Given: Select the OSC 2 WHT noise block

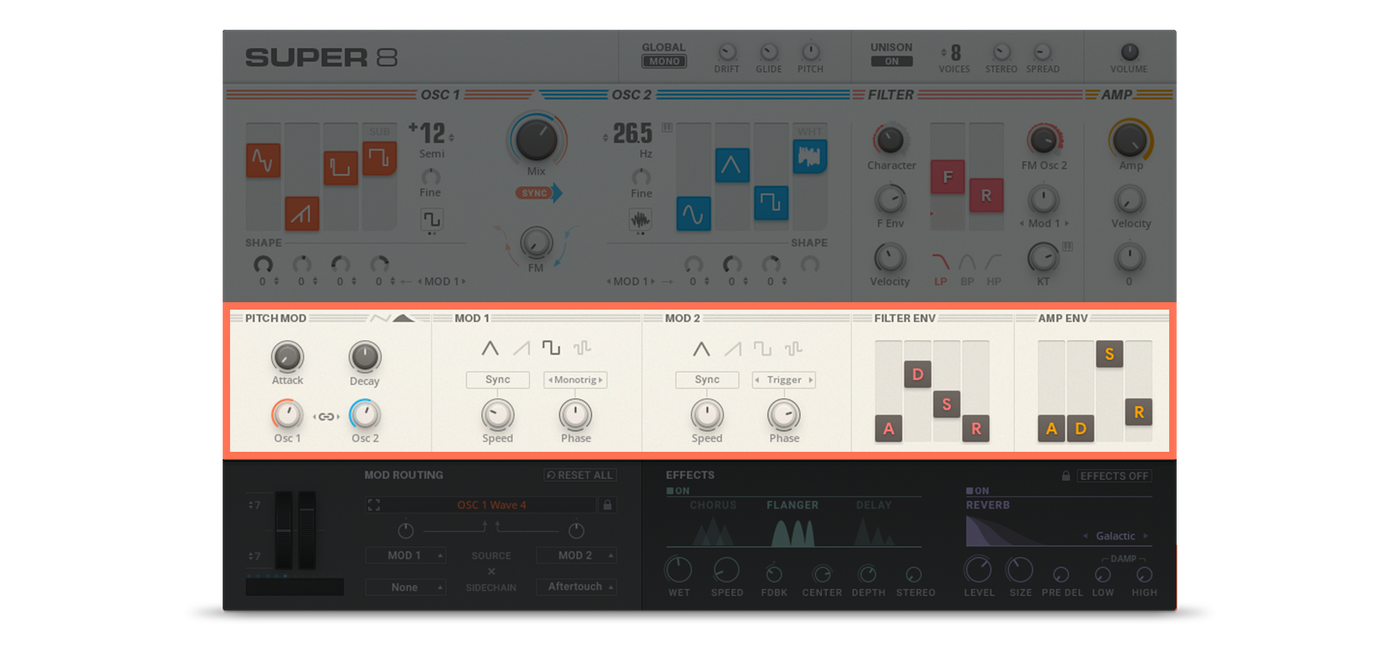Looking at the screenshot, I should [x=810, y=156].
